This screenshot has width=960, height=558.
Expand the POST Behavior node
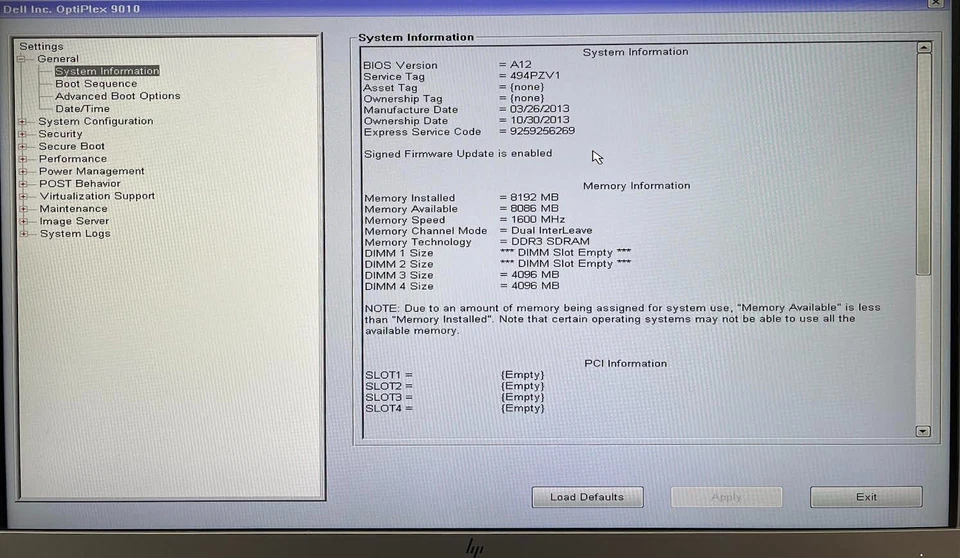point(23,184)
